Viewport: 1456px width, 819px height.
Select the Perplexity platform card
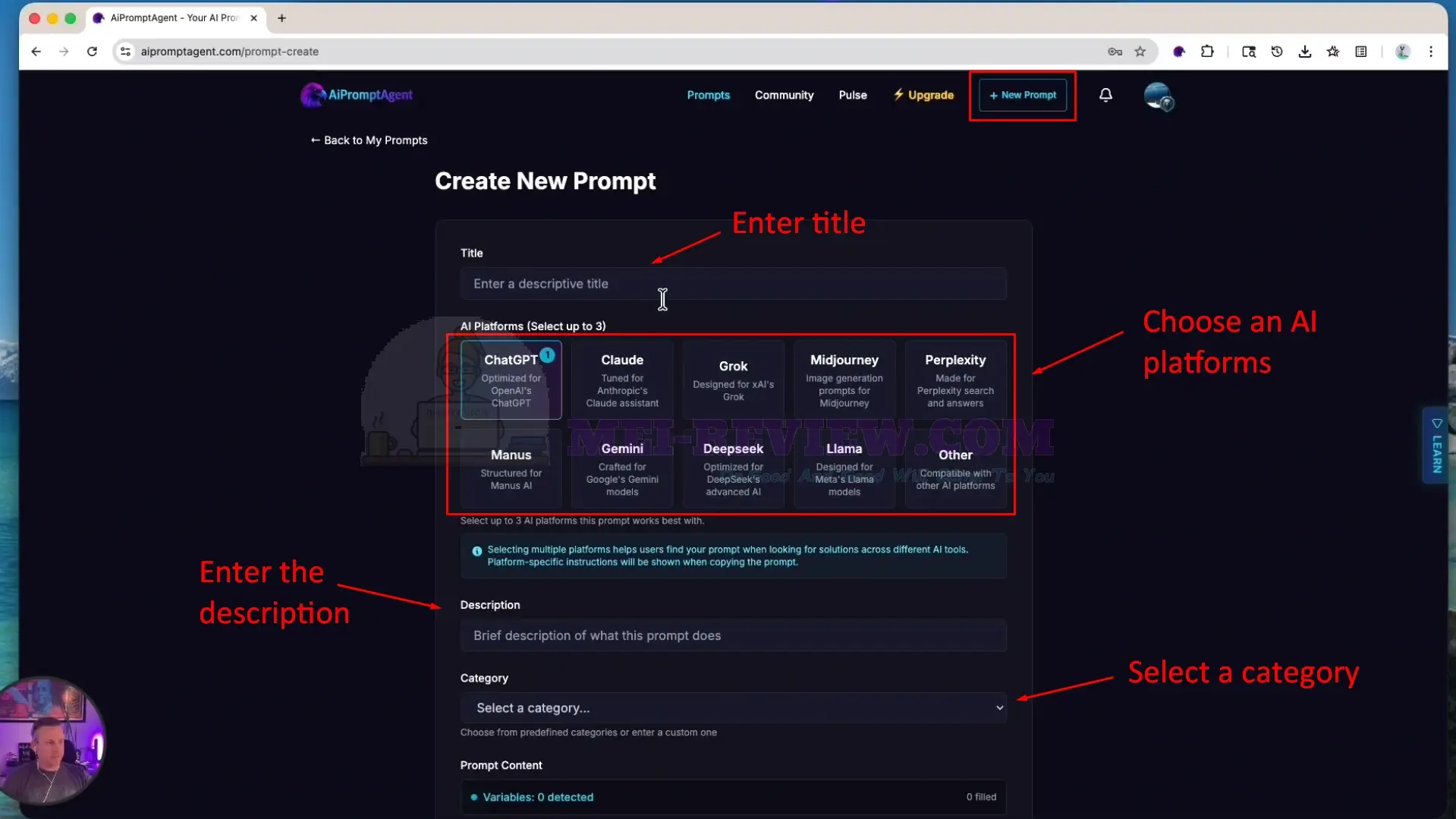(955, 380)
